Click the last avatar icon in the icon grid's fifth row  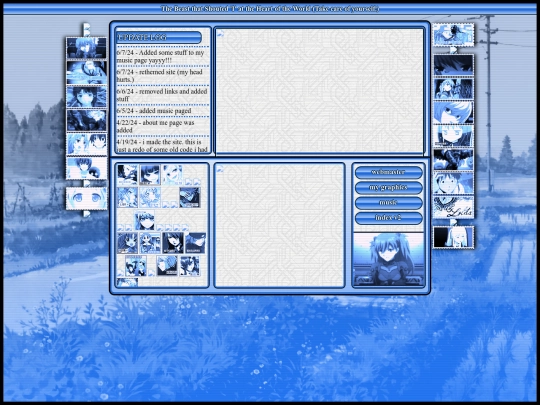(190, 266)
